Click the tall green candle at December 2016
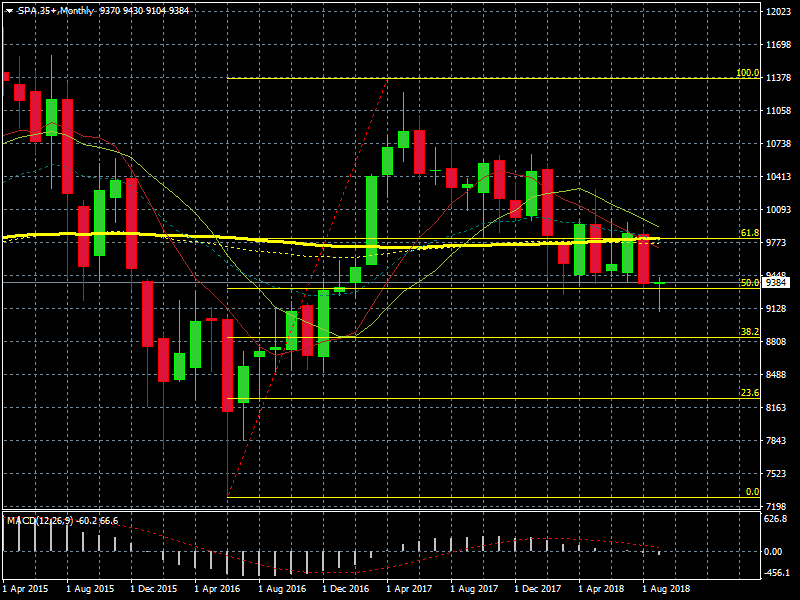Image resolution: width=800 pixels, height=600 pixels. pos(371,220)
